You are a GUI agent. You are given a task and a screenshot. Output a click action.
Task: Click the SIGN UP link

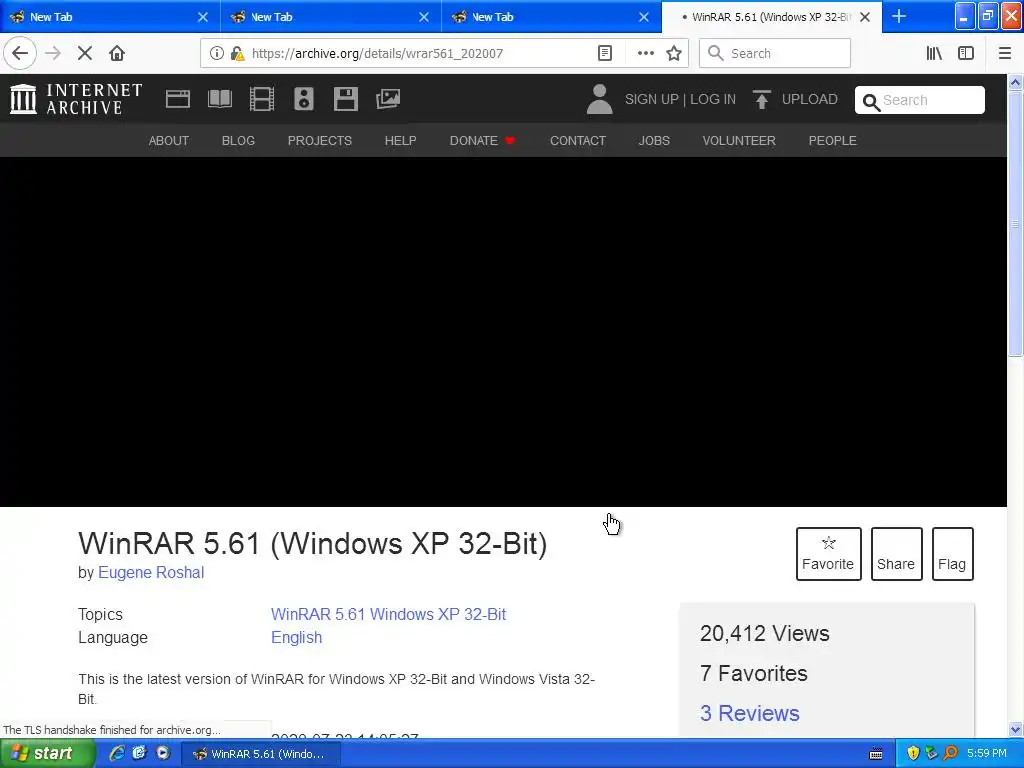[x=652, y=99]
